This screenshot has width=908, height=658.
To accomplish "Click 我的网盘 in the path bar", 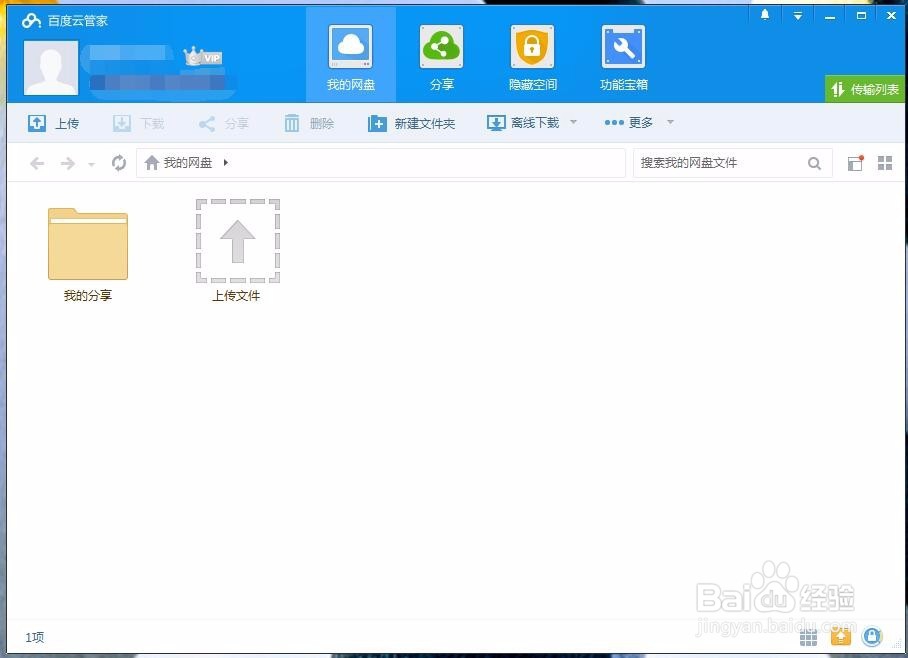I will click(188, 163).
